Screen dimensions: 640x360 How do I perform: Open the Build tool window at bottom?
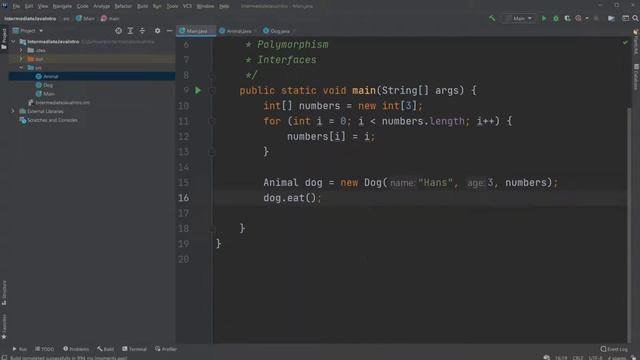coord(106,349)
